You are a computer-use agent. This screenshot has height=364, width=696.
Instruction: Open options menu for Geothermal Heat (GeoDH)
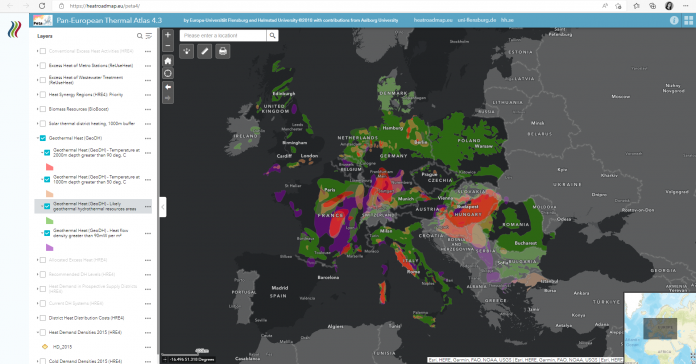point(148,138)
